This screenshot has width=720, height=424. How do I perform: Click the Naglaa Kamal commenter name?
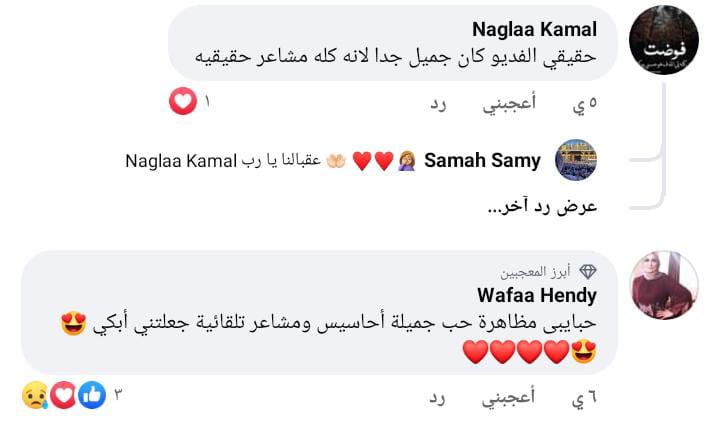click(x=534, y=29)
